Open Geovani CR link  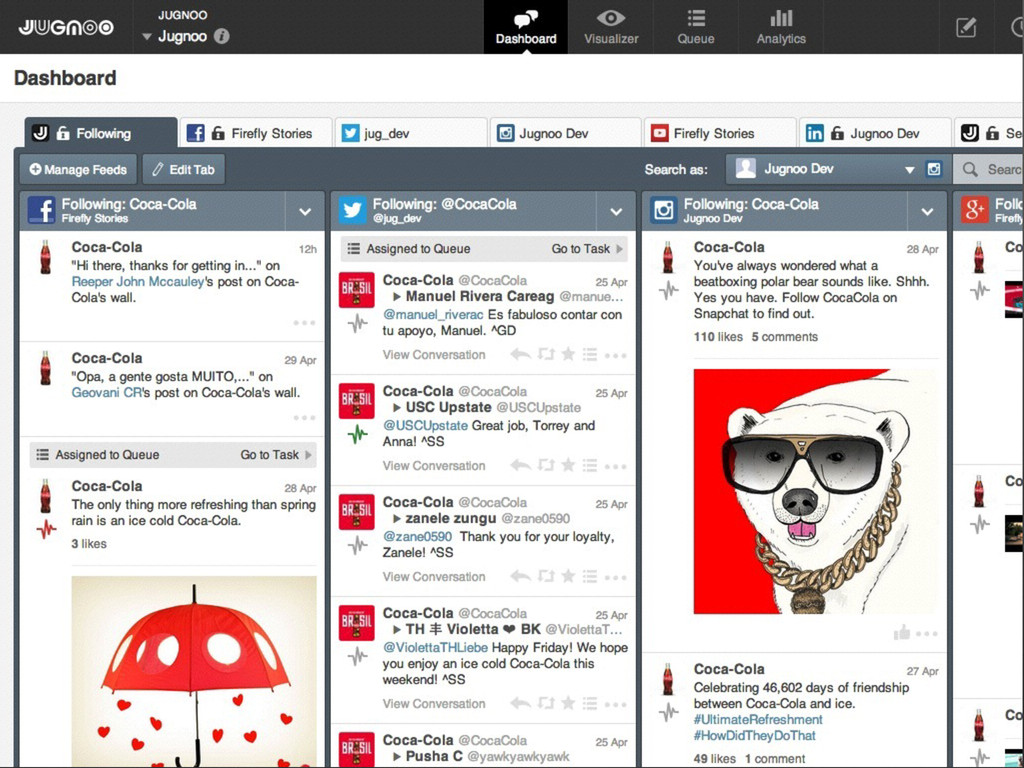(106, 392)
